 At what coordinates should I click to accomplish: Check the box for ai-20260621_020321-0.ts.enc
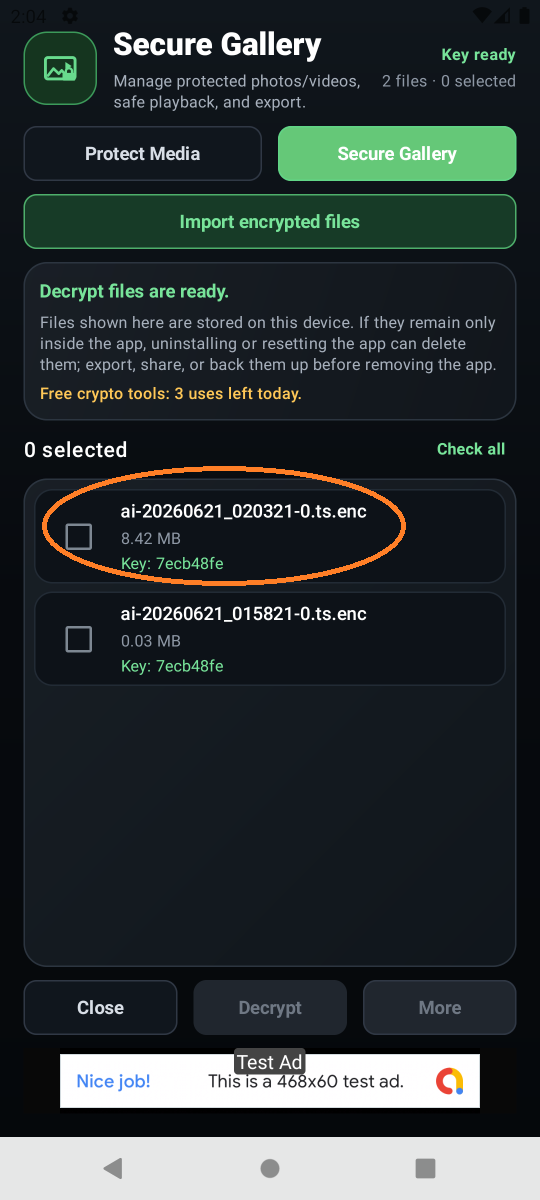(x=78, y=537)
